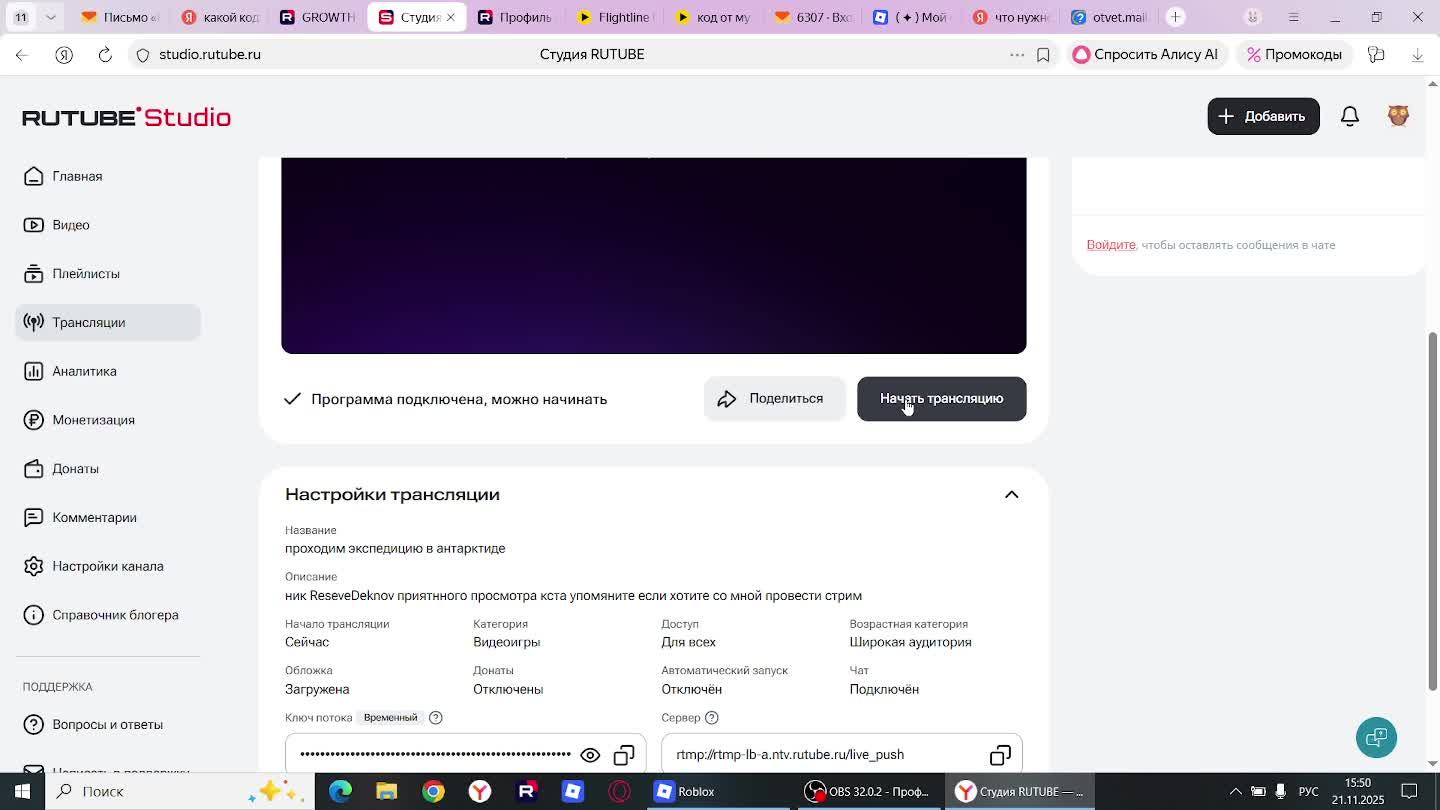1440x810 pixels.
Task: Click Начать трансляцию button
Action: (x=941, y=399)
